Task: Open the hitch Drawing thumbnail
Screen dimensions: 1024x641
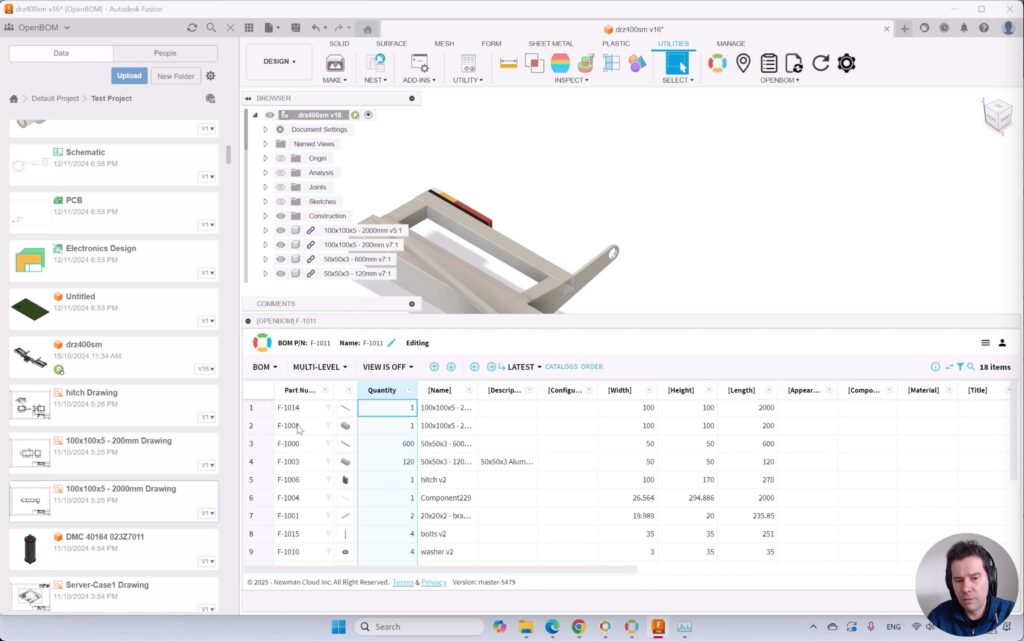Action: [x=31, y=405]
